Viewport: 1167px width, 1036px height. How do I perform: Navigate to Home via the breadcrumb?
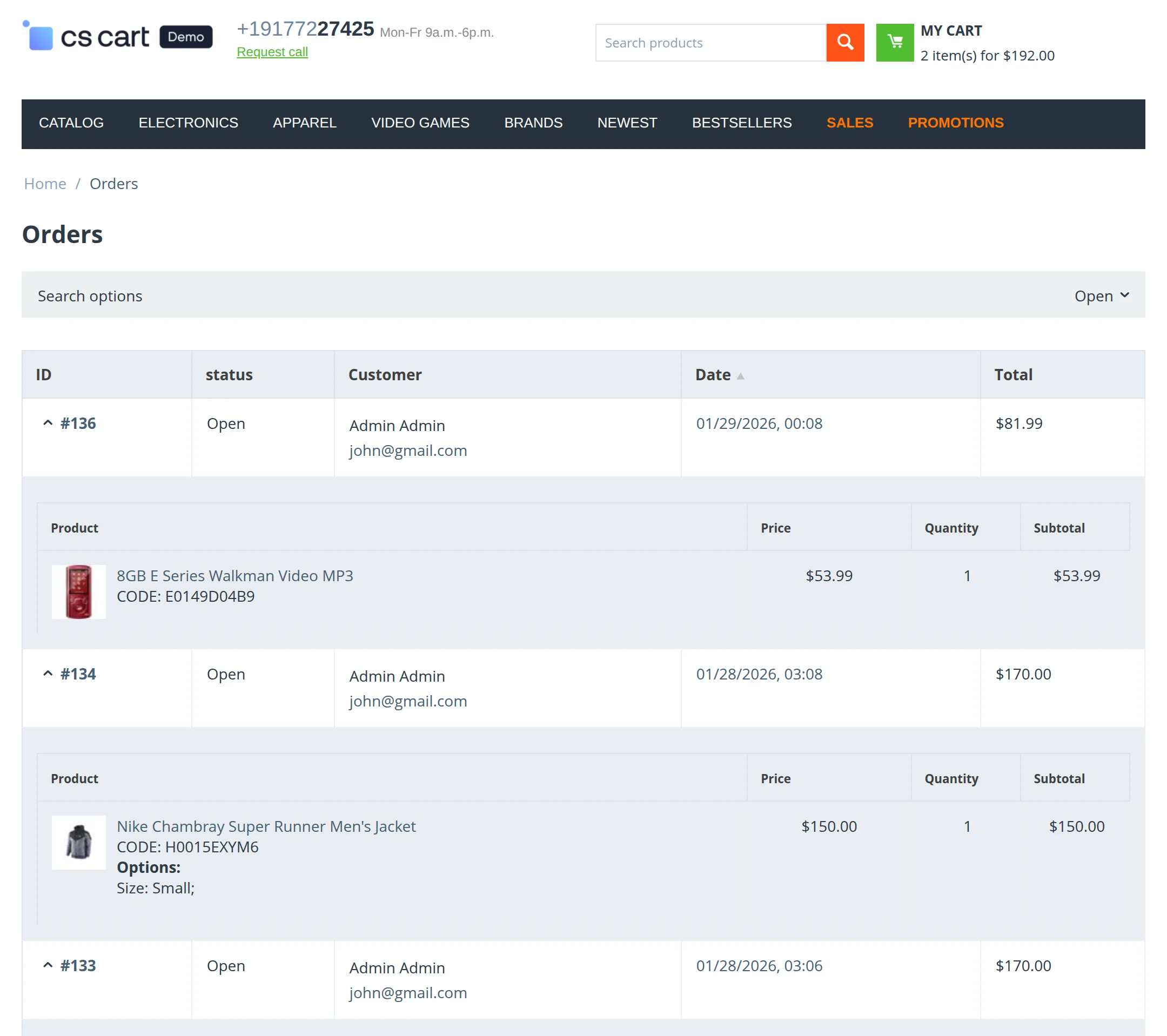coord(44,183)
